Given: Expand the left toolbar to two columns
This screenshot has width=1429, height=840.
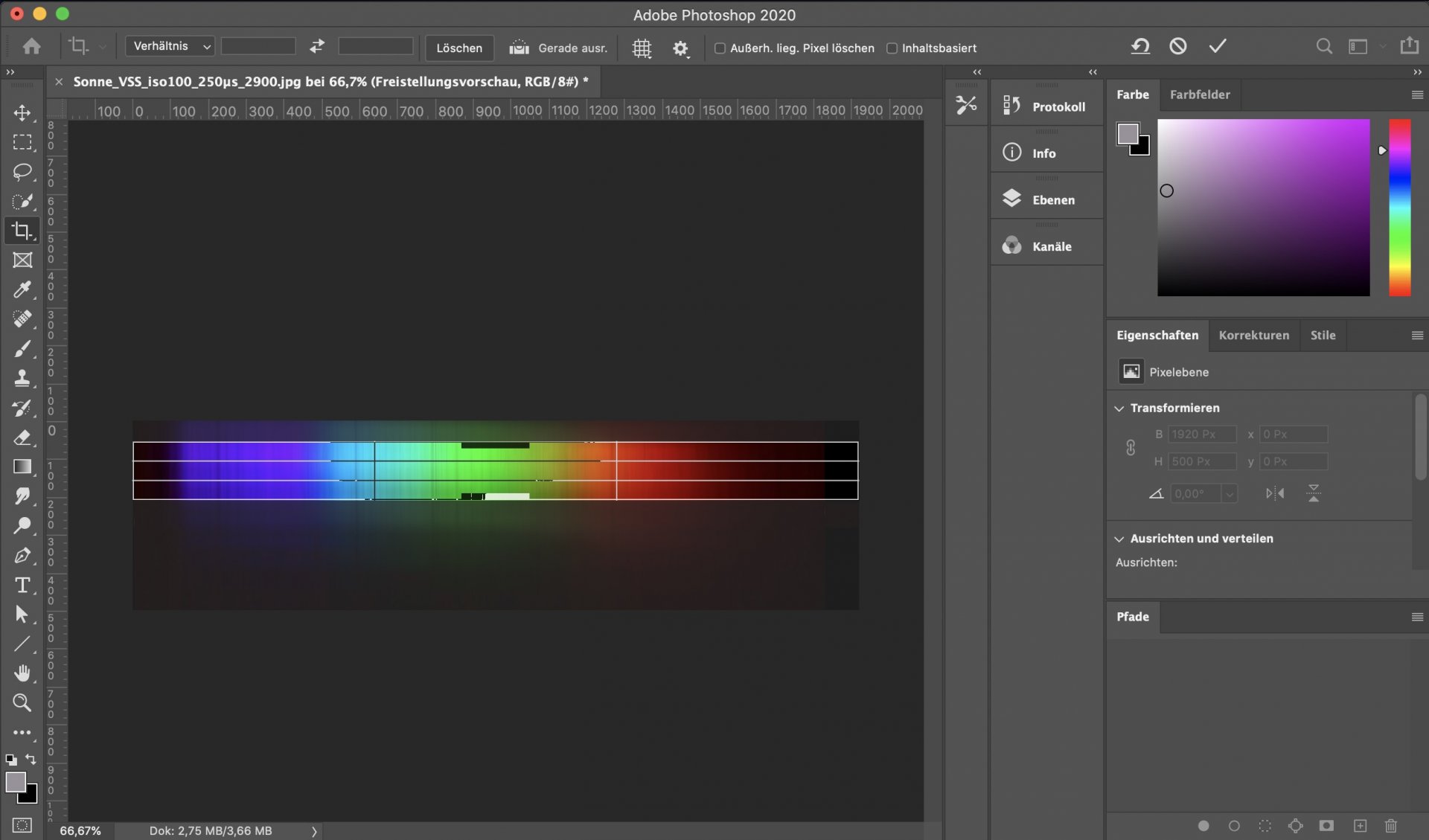Looking at the screenshot, I should pos(10,72).
